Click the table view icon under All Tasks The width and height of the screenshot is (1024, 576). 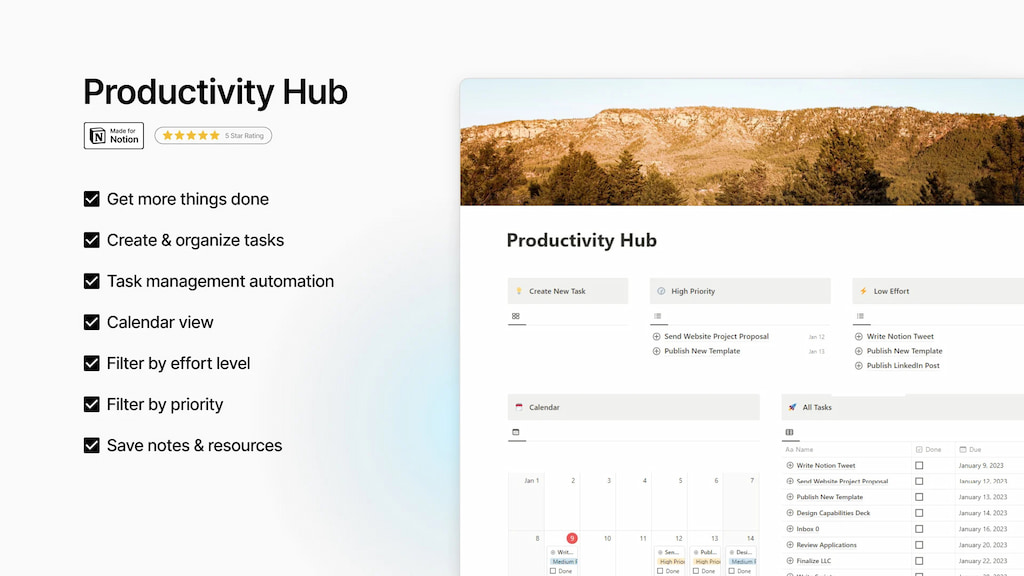point(791,431)
